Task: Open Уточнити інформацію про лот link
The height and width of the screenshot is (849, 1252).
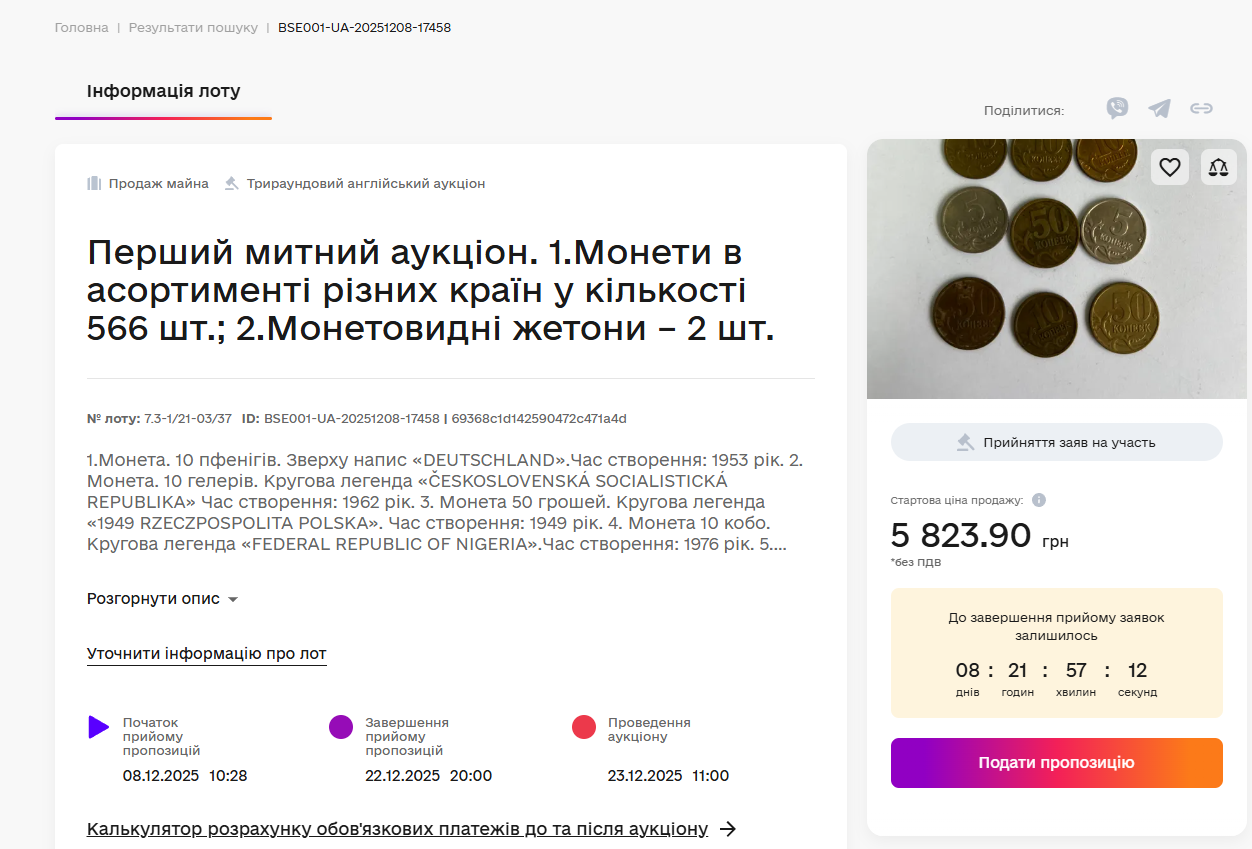Action: point(206,654)
